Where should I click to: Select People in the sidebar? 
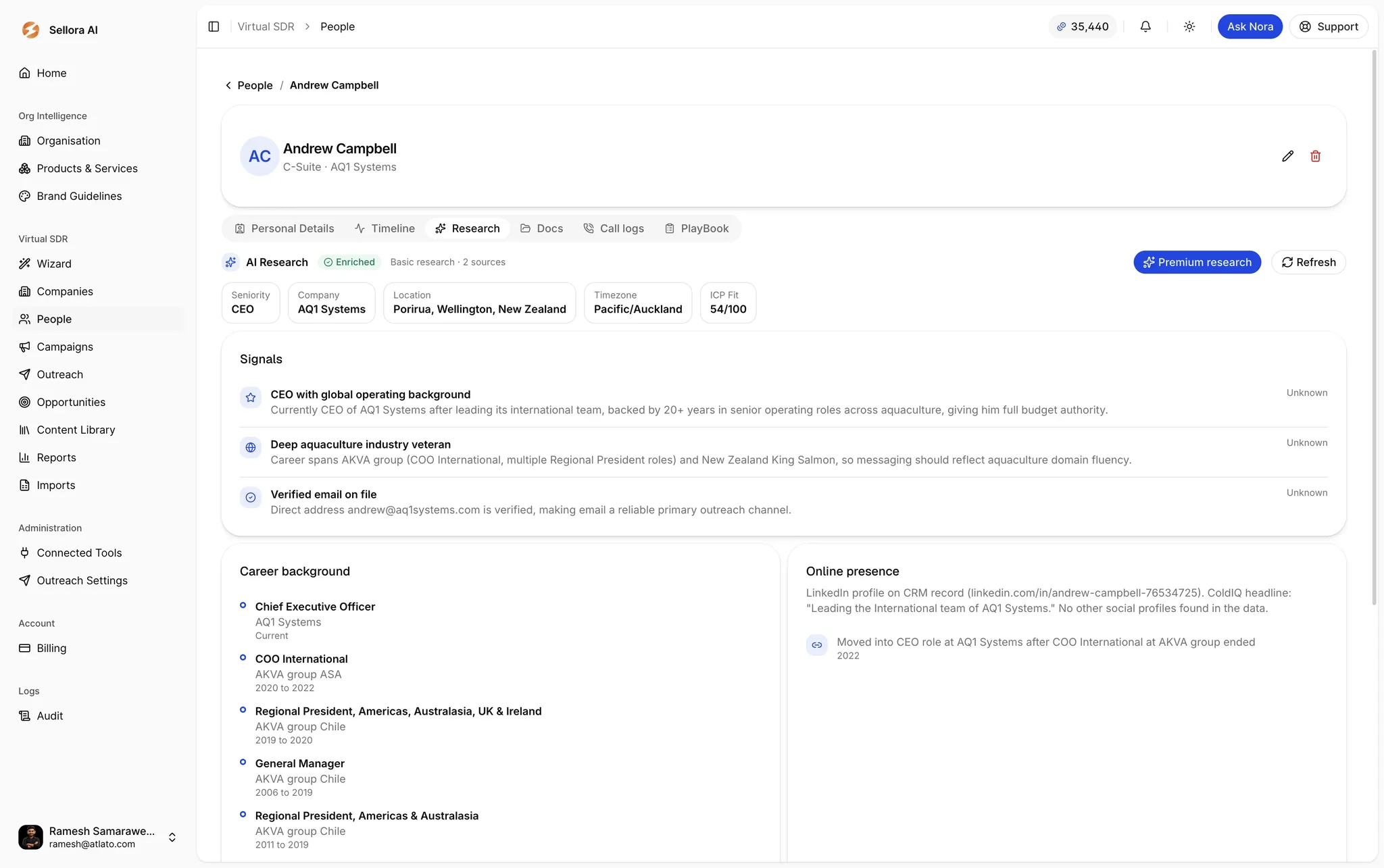click(x=98, y=319)
